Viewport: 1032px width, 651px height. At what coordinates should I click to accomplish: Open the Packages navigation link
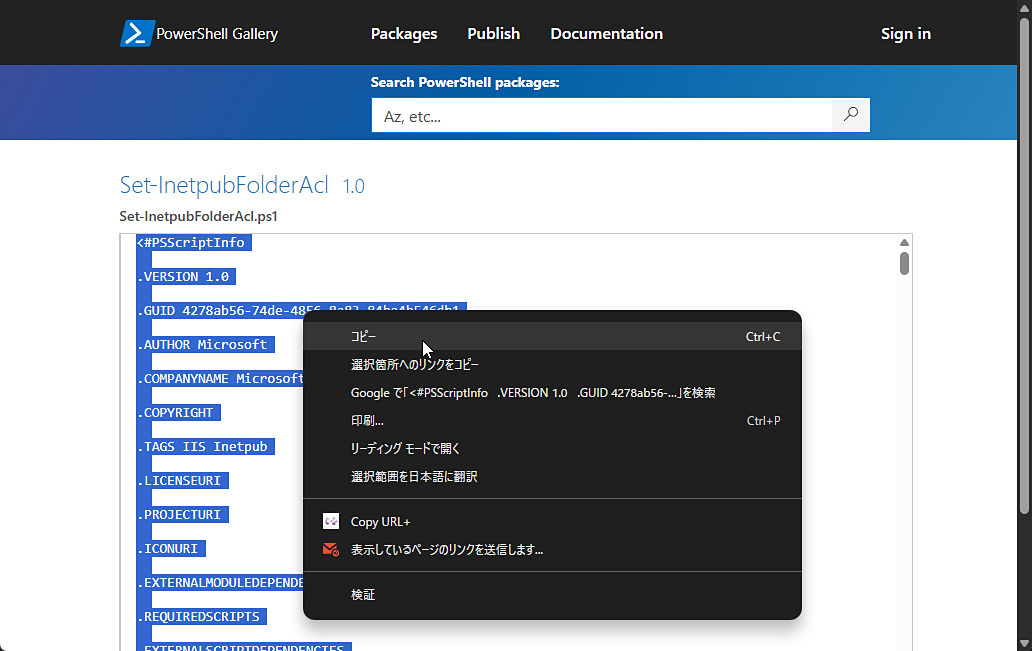pos(403,34)
